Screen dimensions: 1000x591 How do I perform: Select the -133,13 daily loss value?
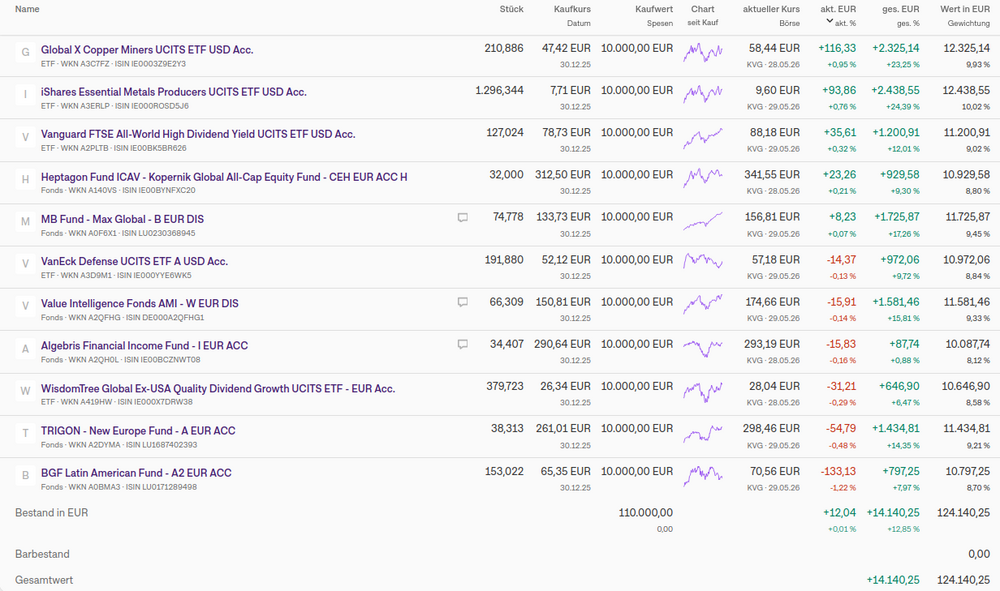pyautogui.click(x=838, y=471)
